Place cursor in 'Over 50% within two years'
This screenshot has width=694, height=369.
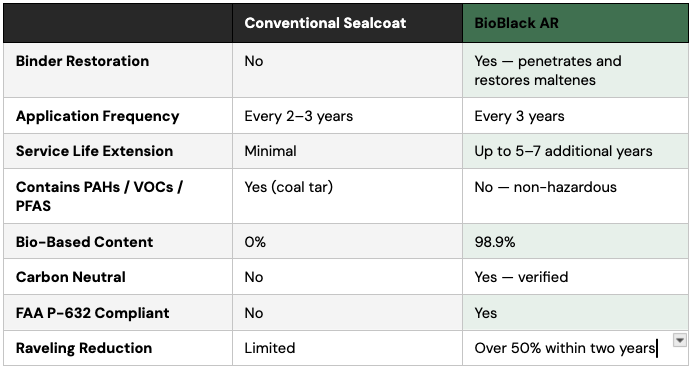(564, 348)
